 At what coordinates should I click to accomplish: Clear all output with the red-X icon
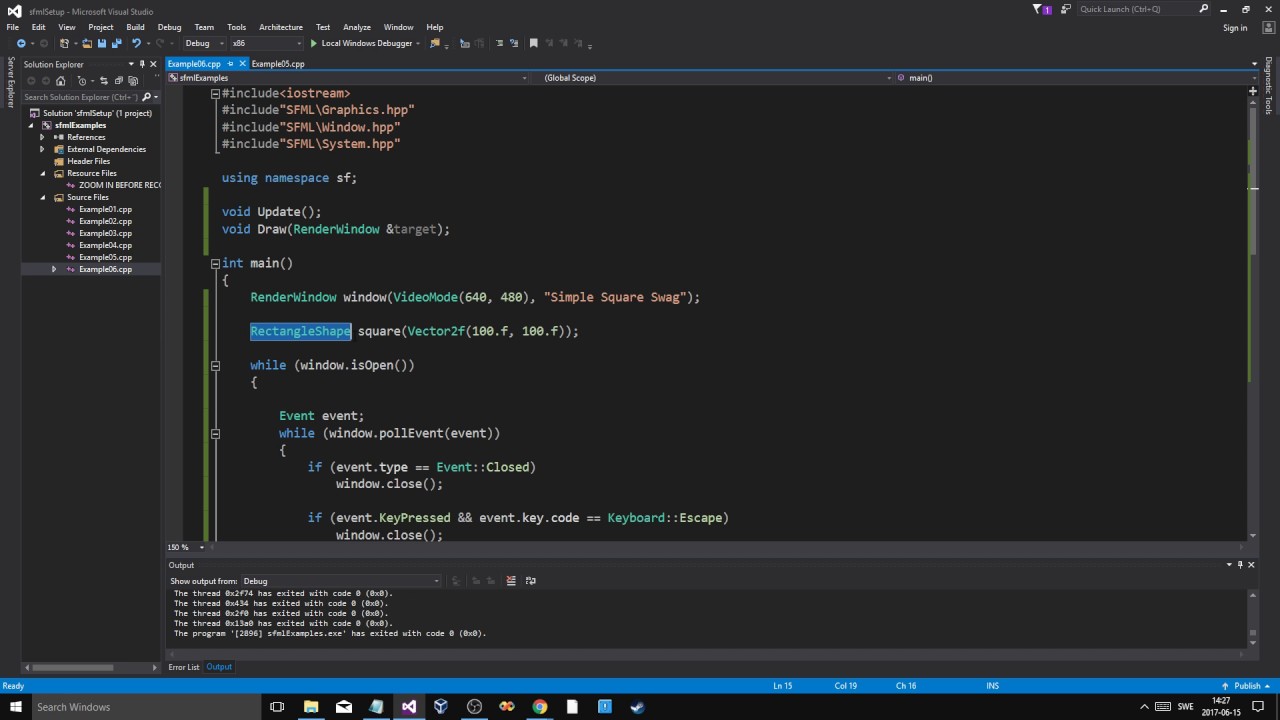[511, 580]
